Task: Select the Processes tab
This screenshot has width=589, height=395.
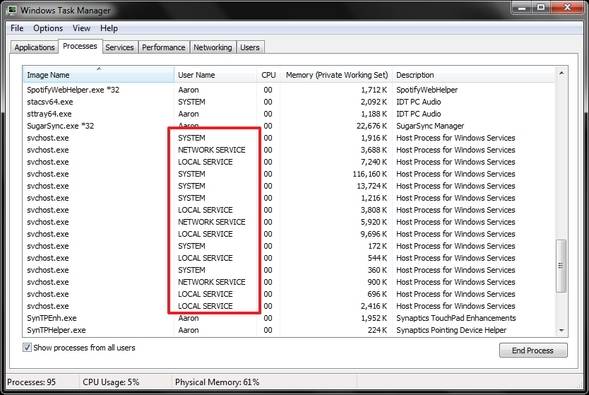Action: [80, 46]
